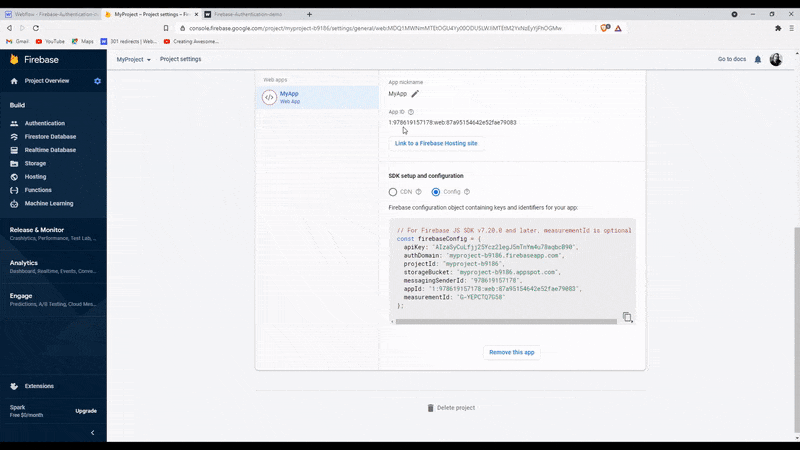This screenshot has height=450, width=800.
Task: Open Authentication in sidebar
Action: tap(44, 123)
